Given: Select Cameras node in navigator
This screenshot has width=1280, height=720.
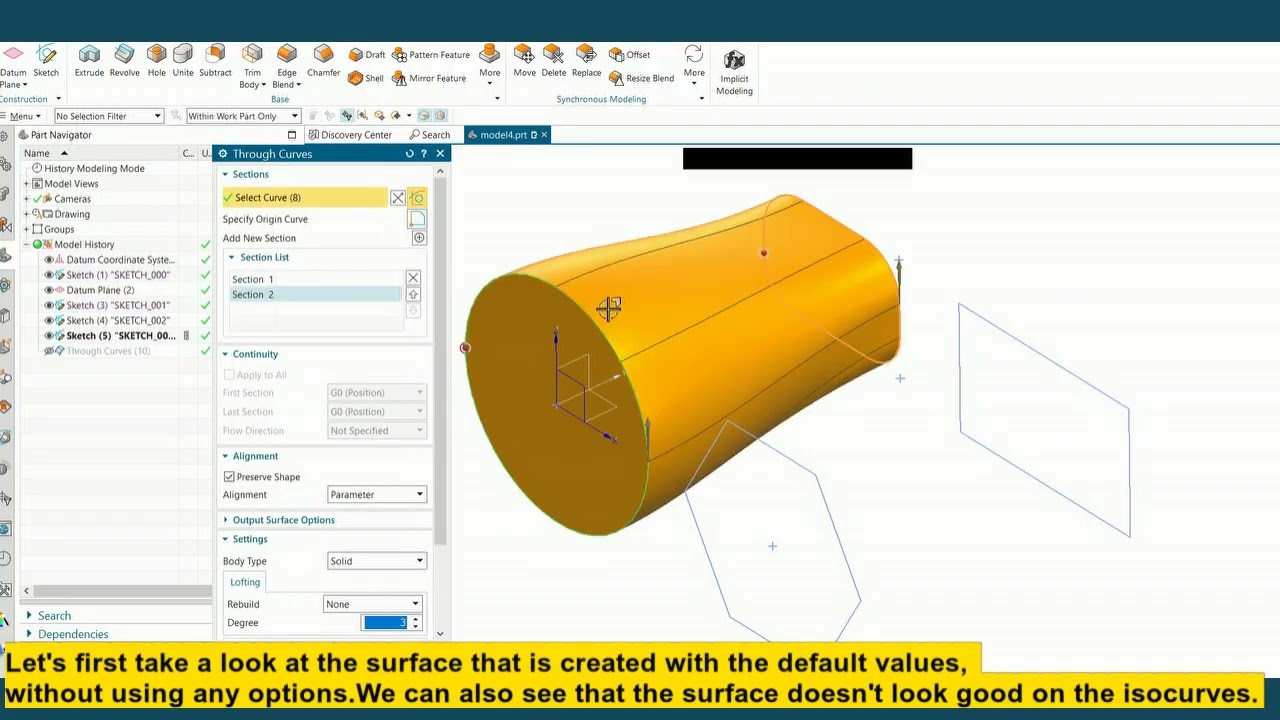Looking at the screenshot, I should point(72,199).
